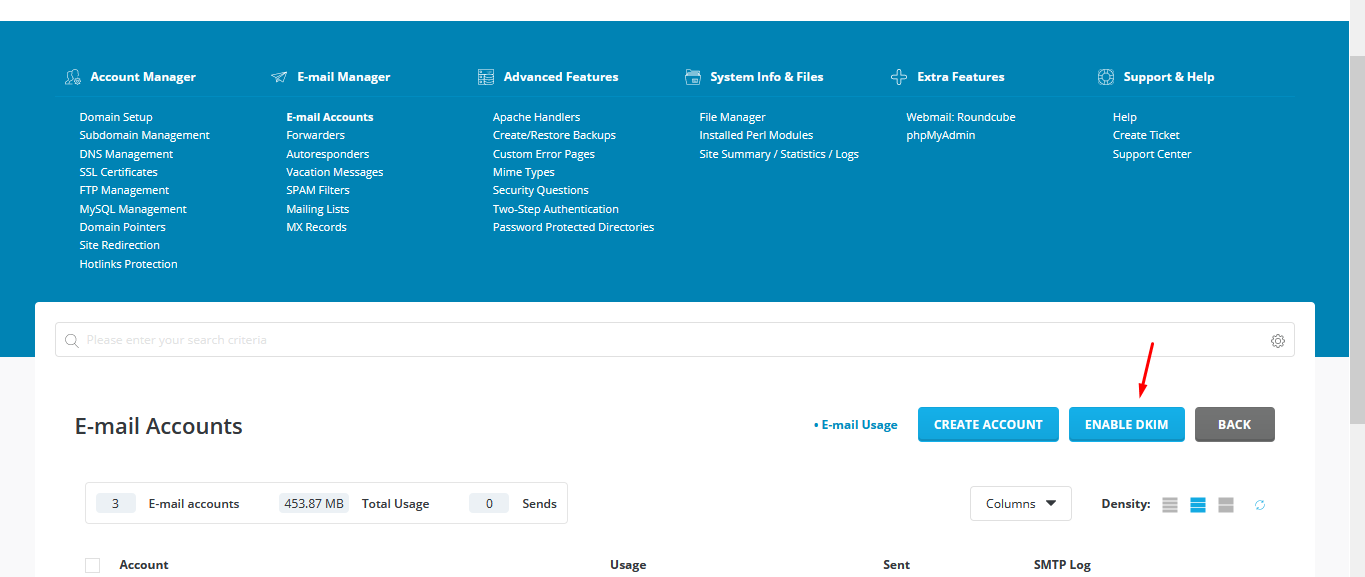Click the search criteria input field
This screenshot has height=577, width=1365.
coord(400,340)
